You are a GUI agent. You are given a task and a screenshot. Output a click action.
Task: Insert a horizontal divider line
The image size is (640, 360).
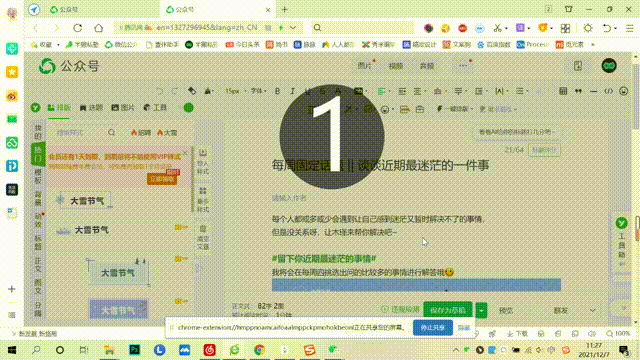click(x=593, y=91)
